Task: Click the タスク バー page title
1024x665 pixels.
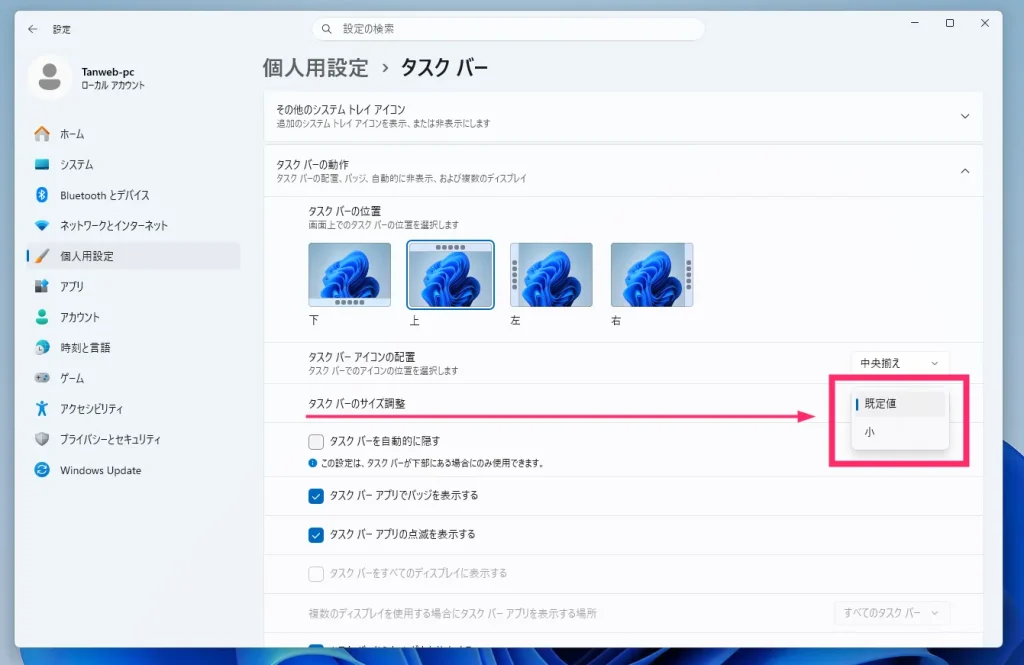Action: pos(444,68)
